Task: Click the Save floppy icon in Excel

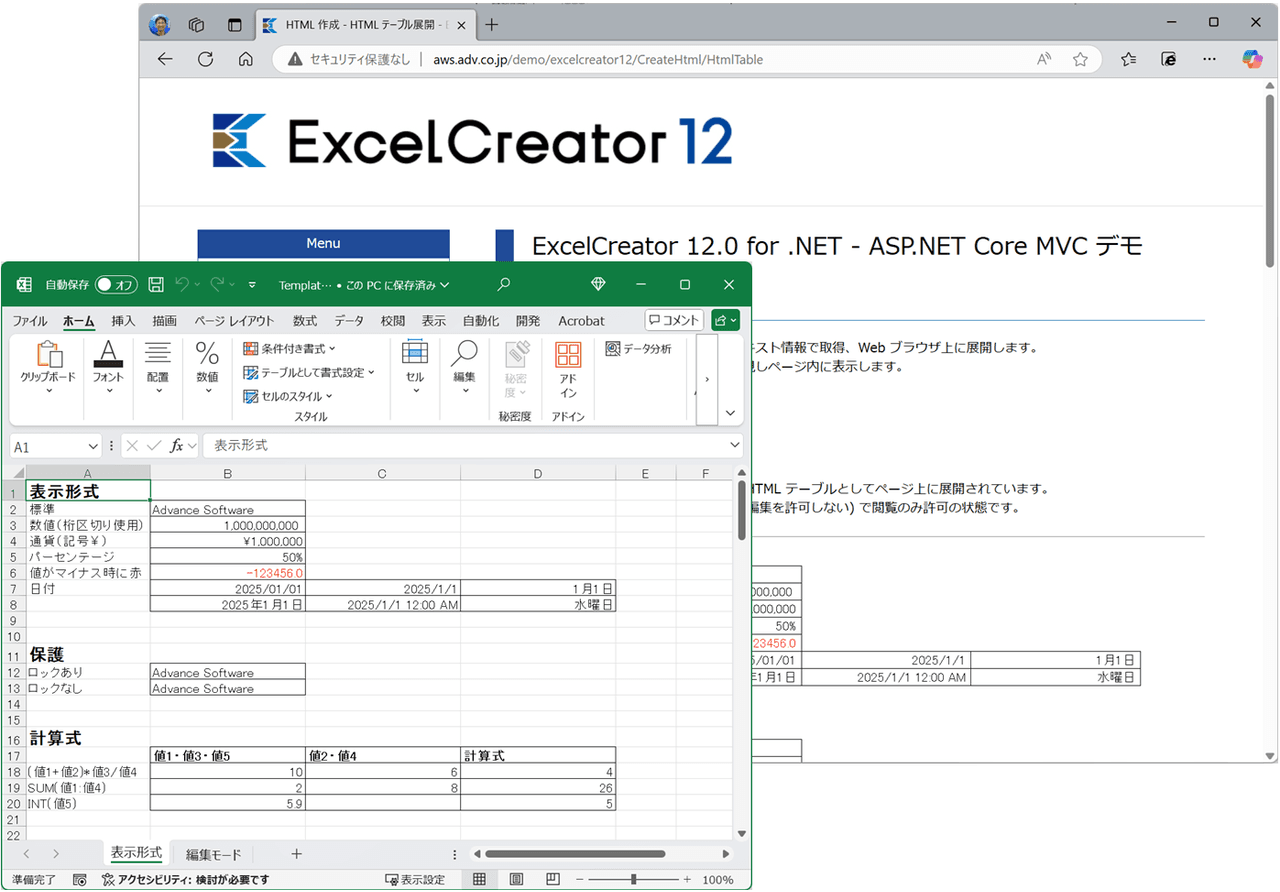Action: point(156,285)
